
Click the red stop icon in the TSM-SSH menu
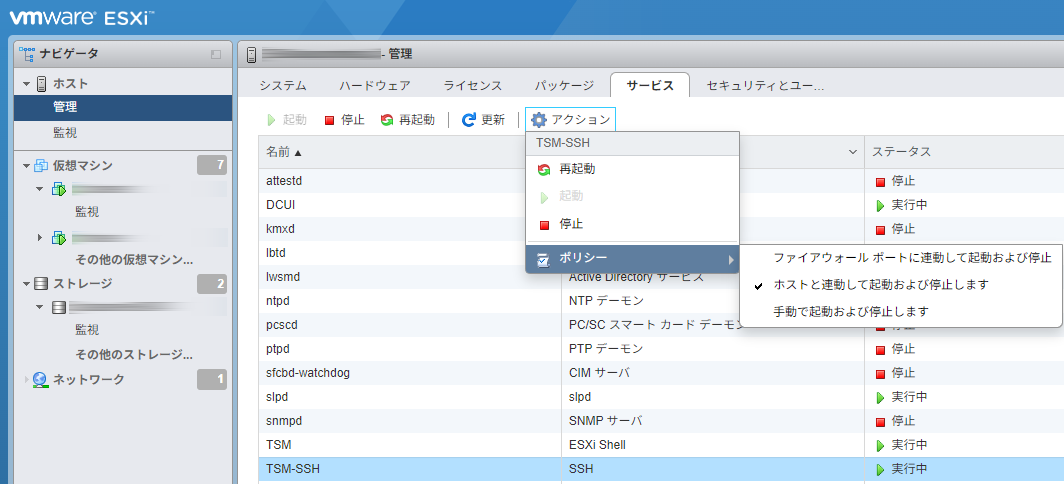tap(544, 225)
